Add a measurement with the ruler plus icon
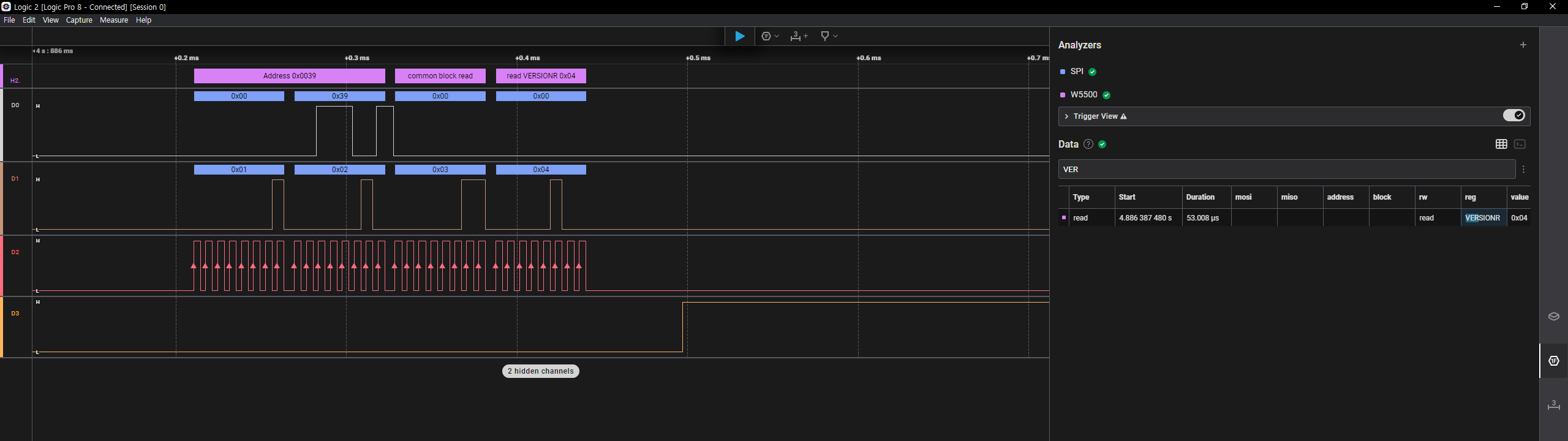 [799, 36]
